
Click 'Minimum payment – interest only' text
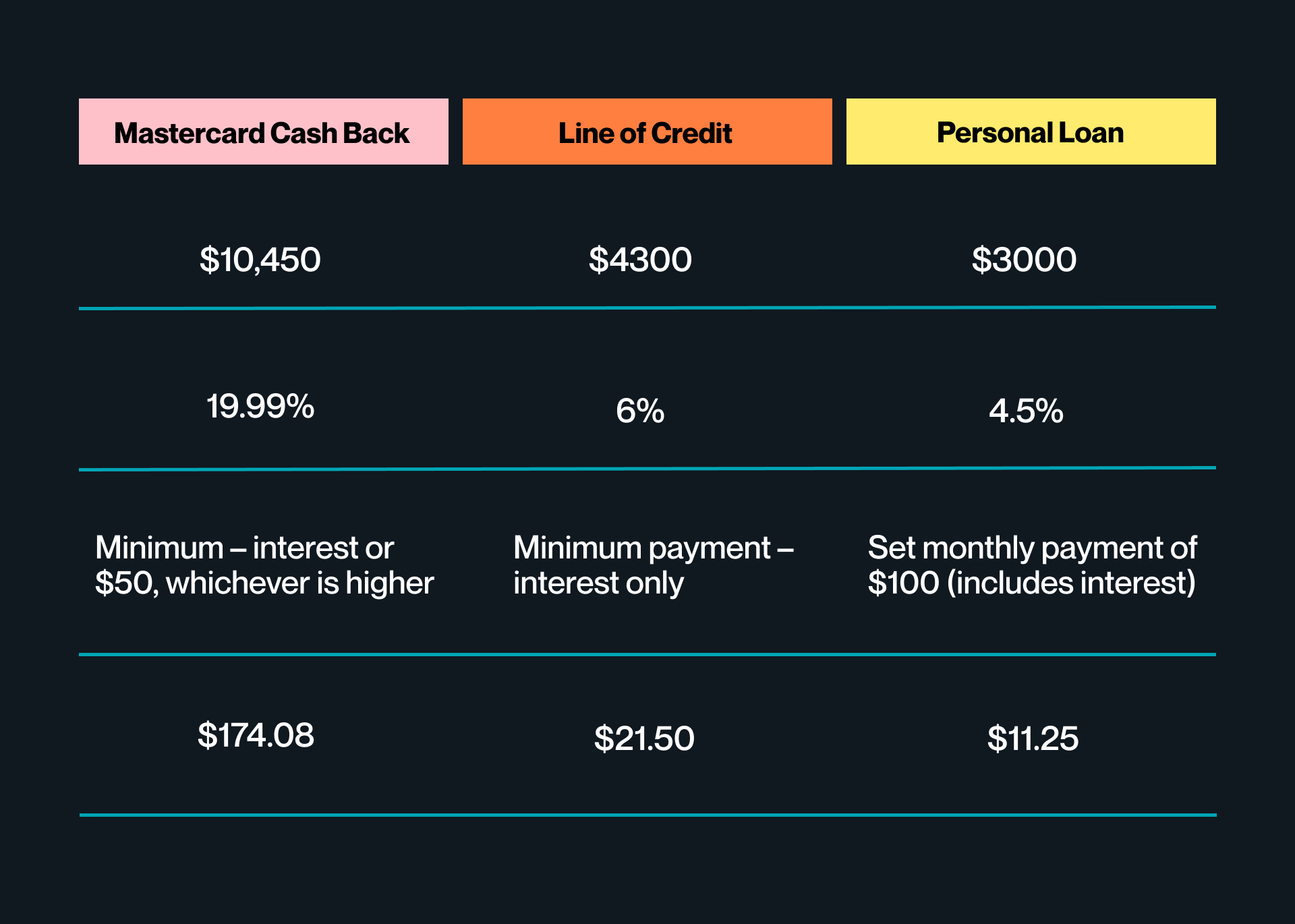point(654,565)
